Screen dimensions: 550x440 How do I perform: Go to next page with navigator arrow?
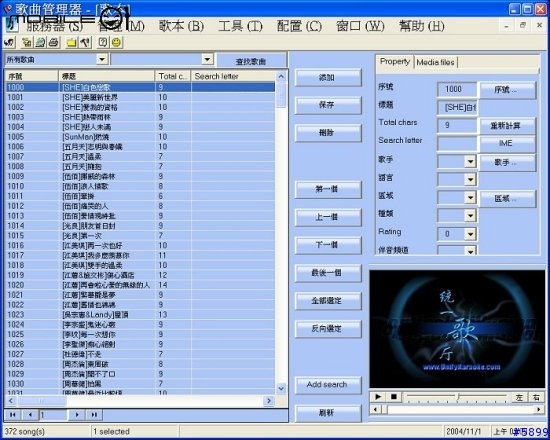click(x=77, y=415)
